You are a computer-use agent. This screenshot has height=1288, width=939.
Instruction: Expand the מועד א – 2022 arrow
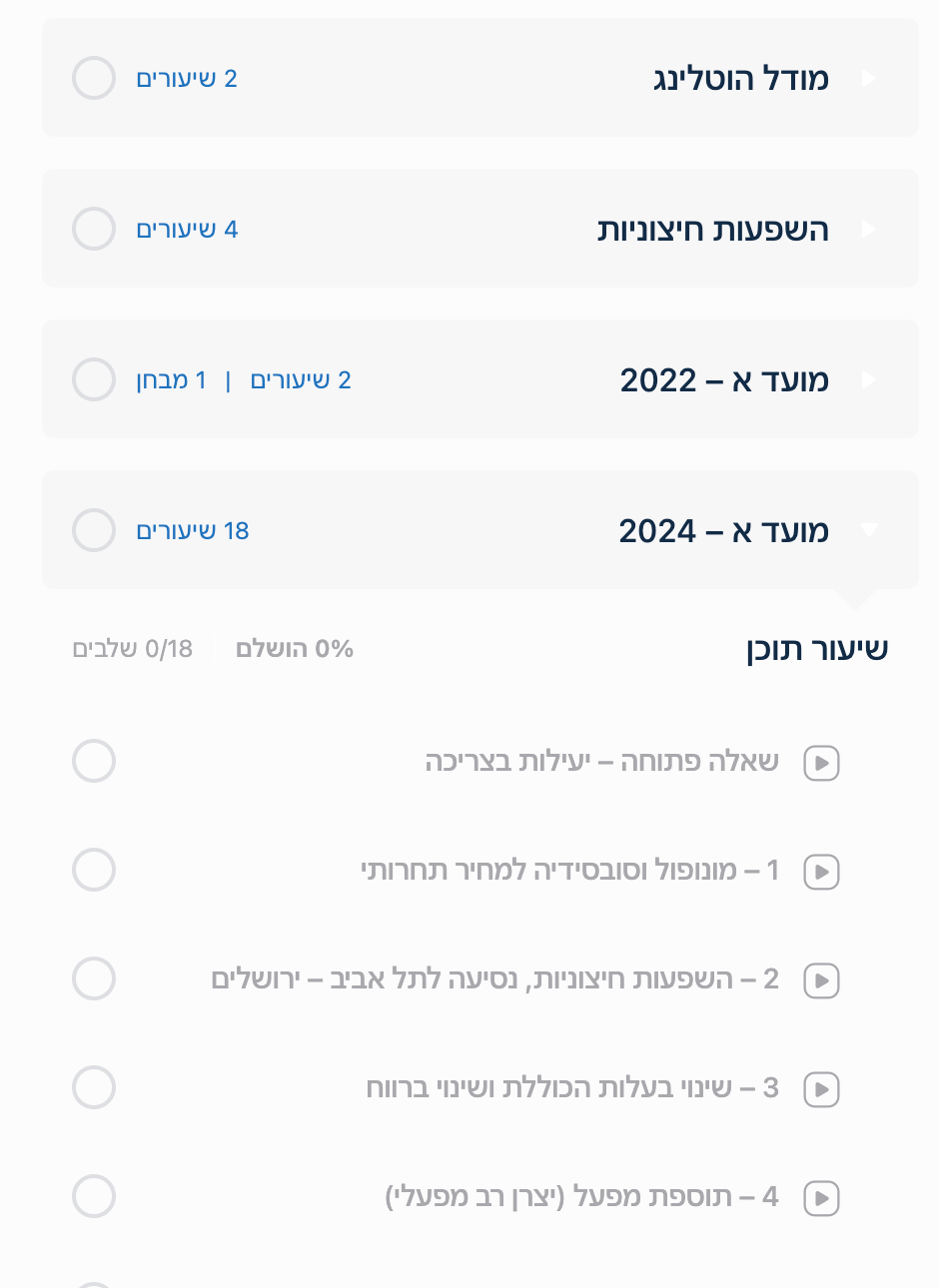[x=868, y=379]
